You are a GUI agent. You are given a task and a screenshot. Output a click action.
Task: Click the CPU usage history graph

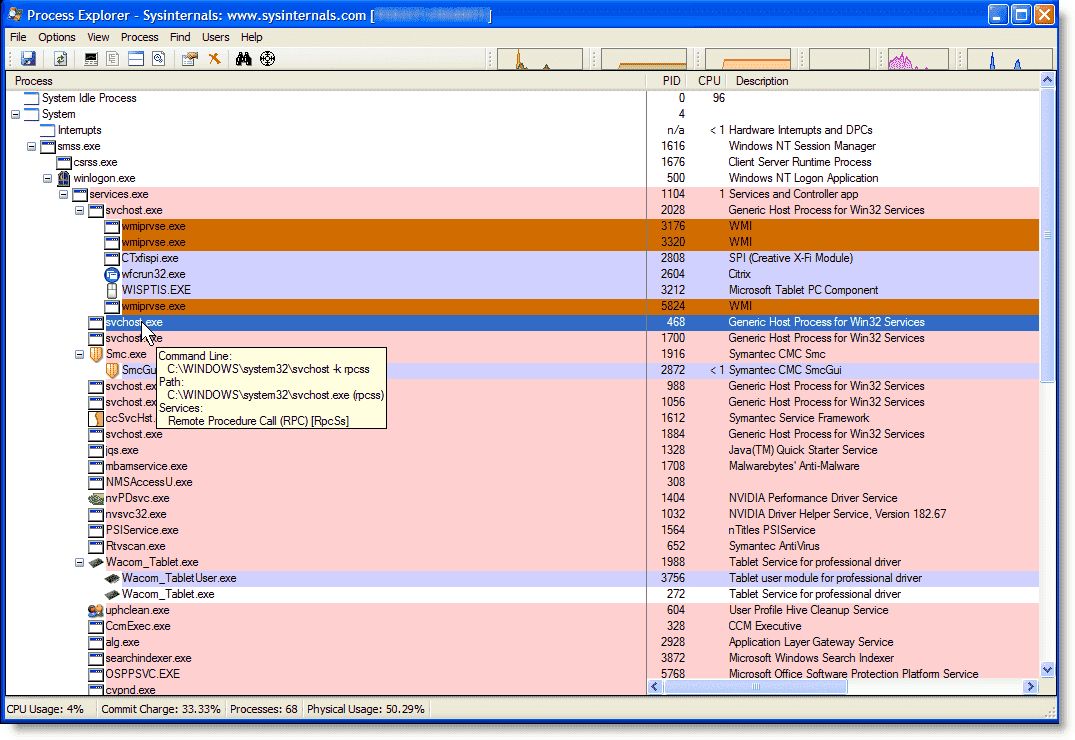coord(540,59)
